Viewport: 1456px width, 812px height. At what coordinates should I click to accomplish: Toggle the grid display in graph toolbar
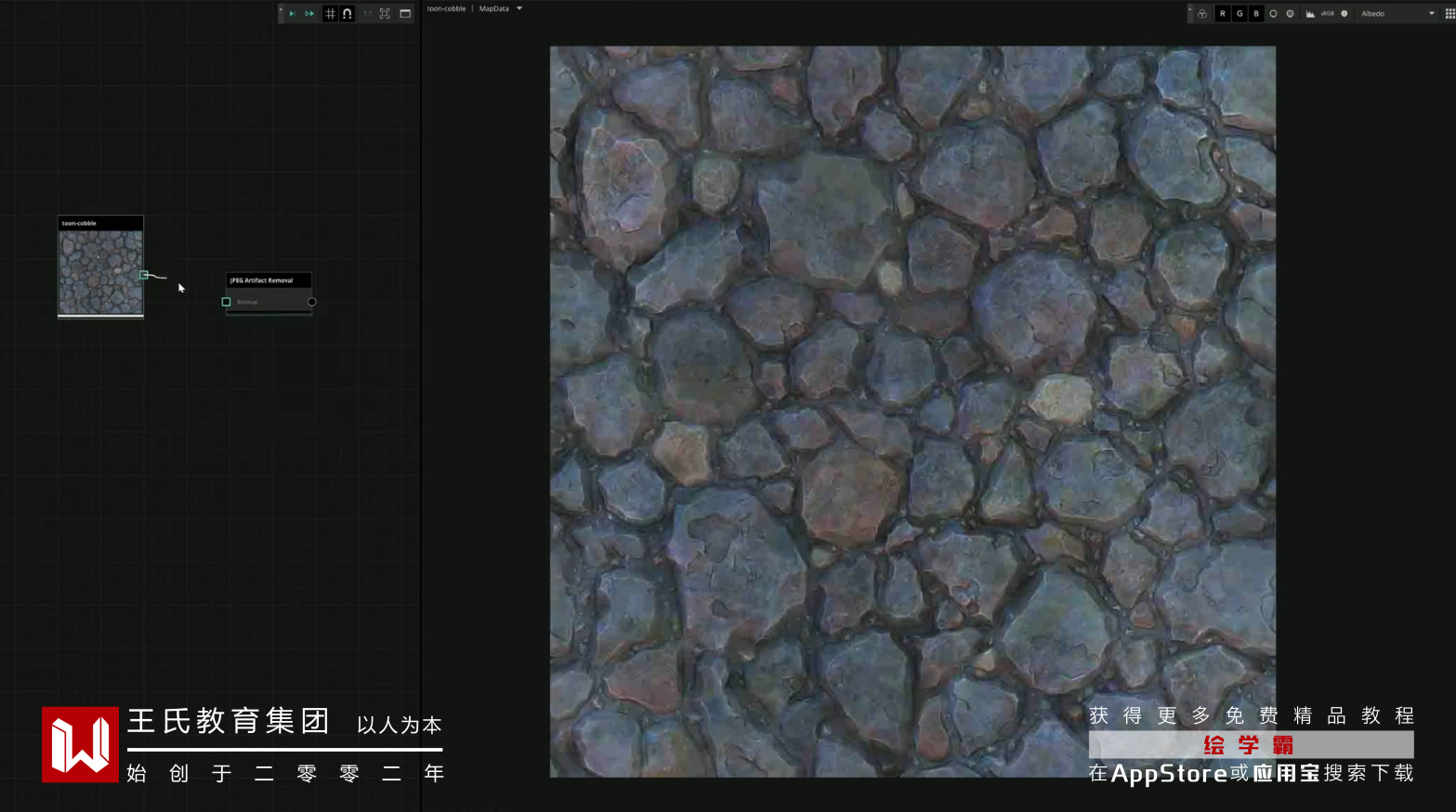(330, 14)
